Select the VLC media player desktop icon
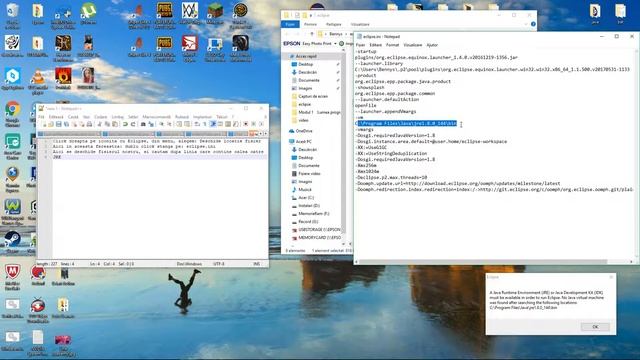Image resolution: width=640 pixels, height=360 pixels. pos(38,81)
